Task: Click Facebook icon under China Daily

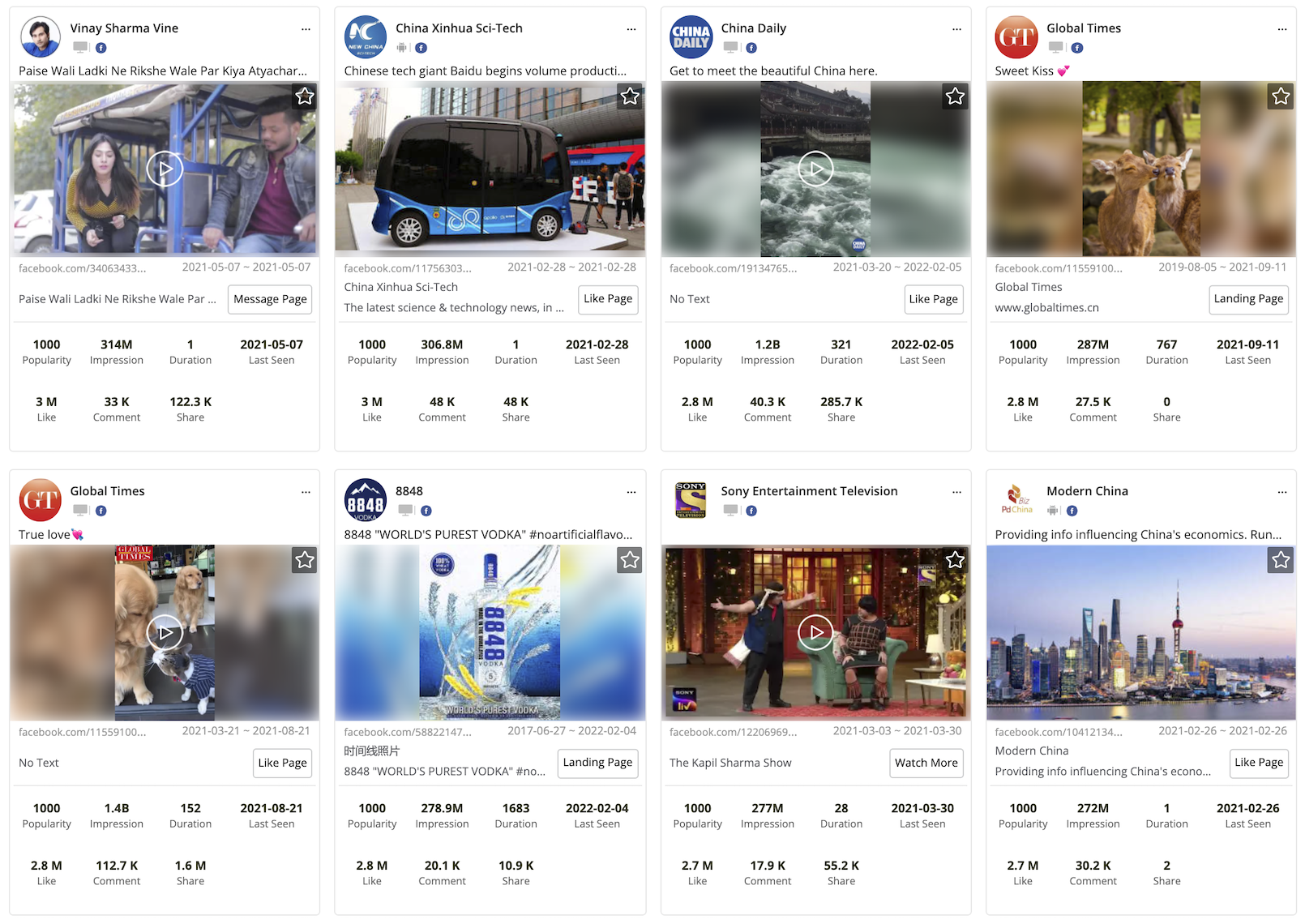Action: (x=751, y=48)
